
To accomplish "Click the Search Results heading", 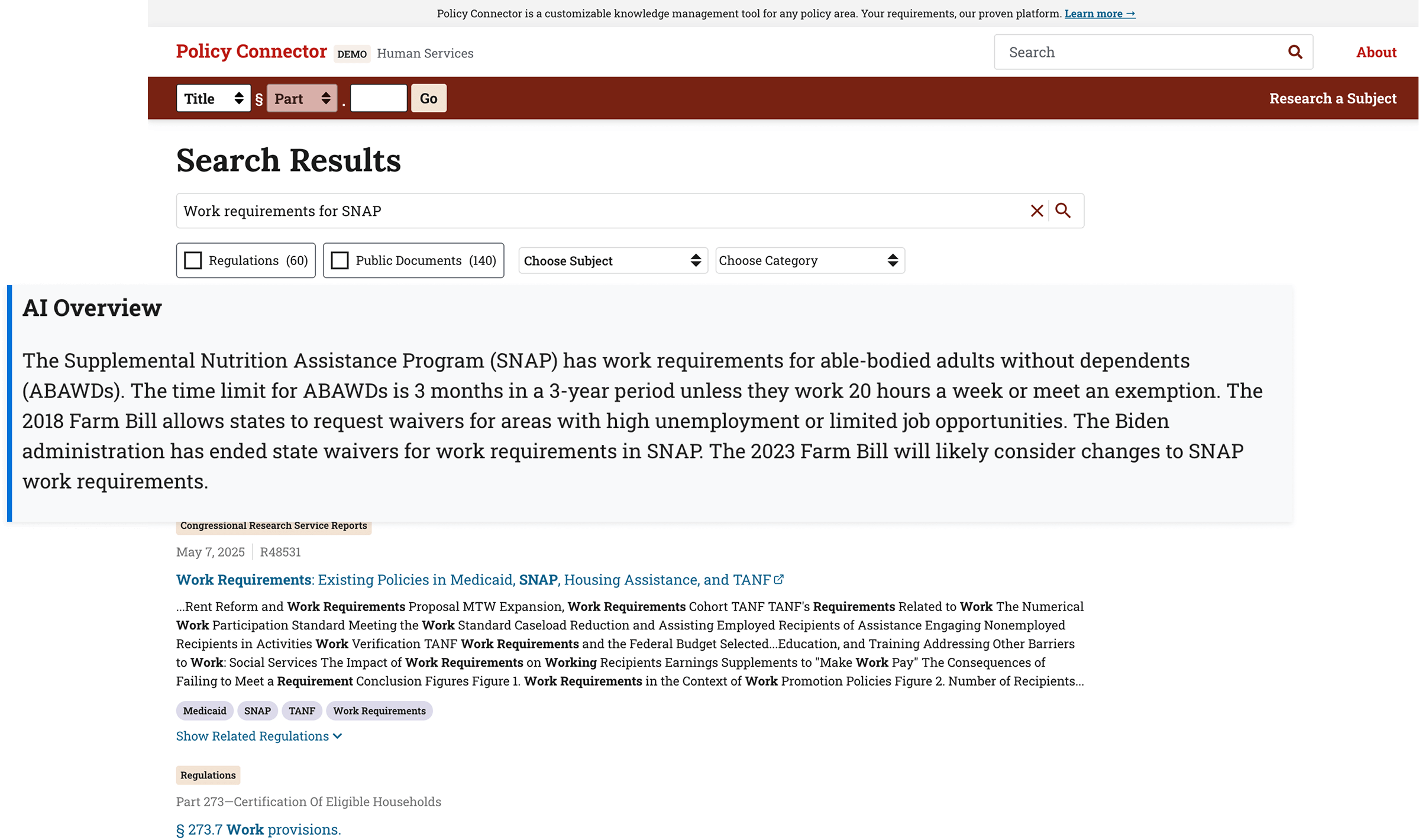I will [289, 160].
